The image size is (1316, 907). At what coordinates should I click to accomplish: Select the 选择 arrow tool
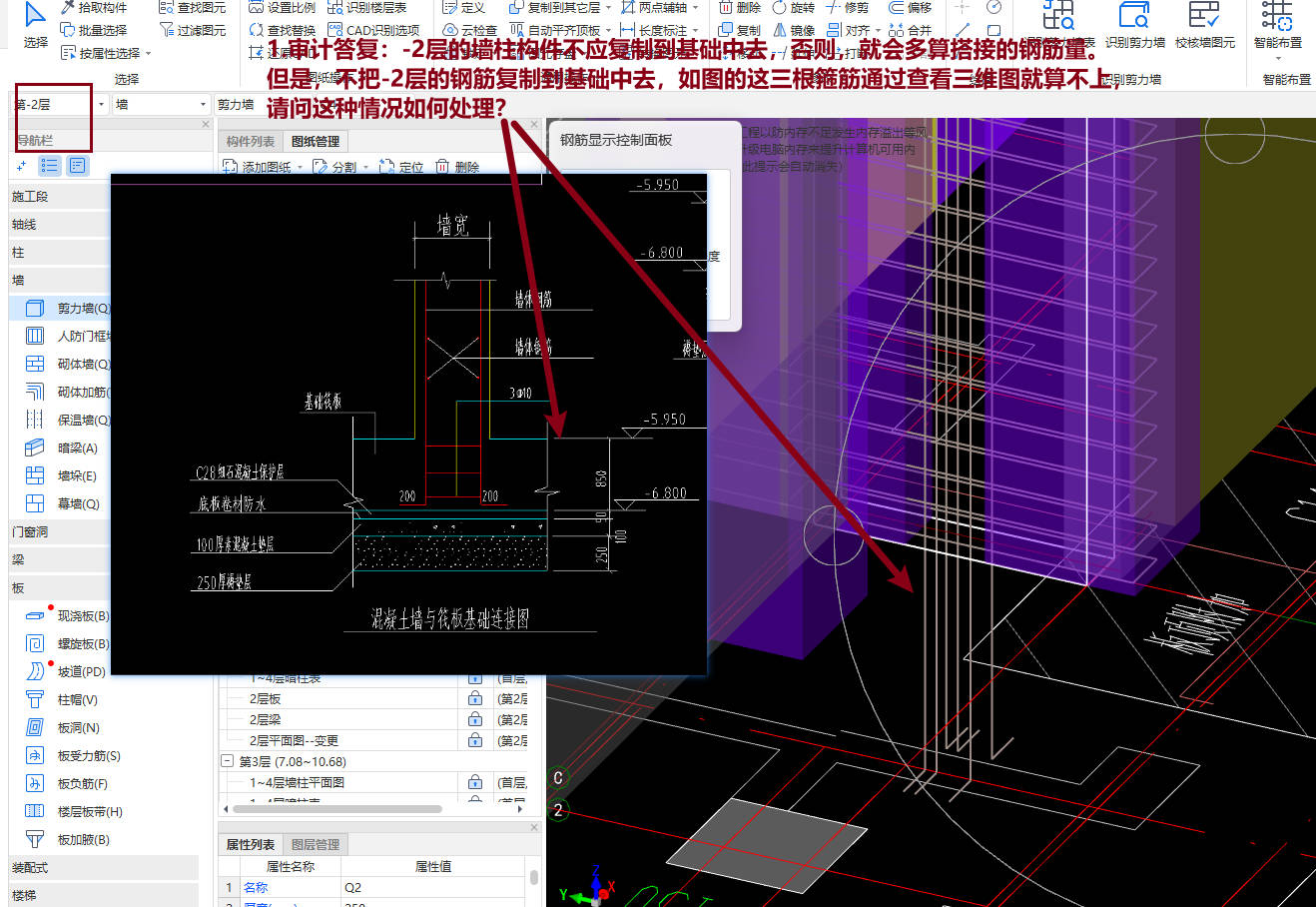(35, 26)
